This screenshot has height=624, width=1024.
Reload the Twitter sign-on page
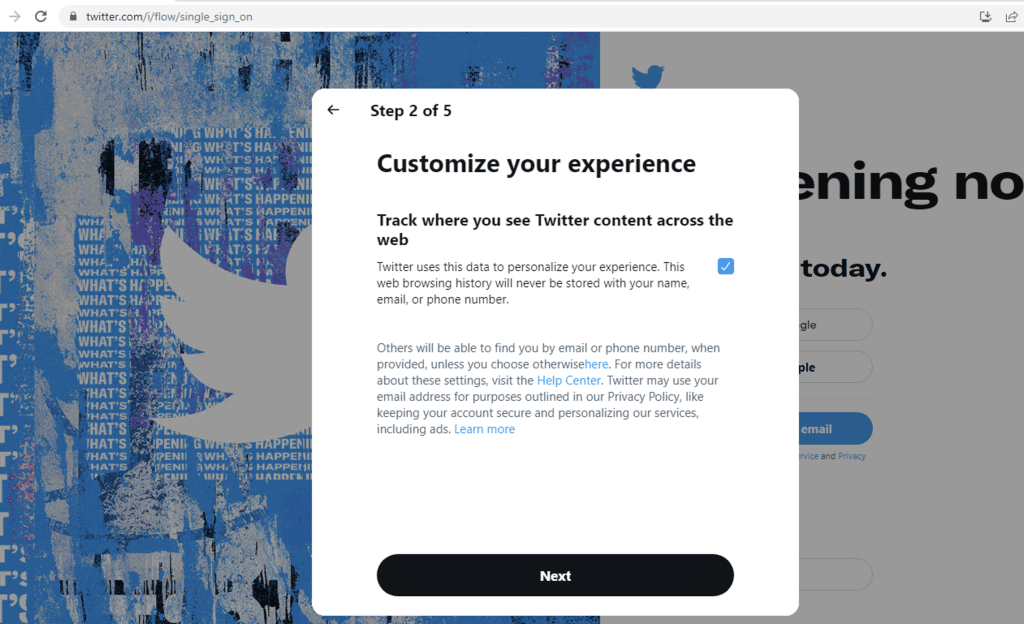tap(41, 16)
